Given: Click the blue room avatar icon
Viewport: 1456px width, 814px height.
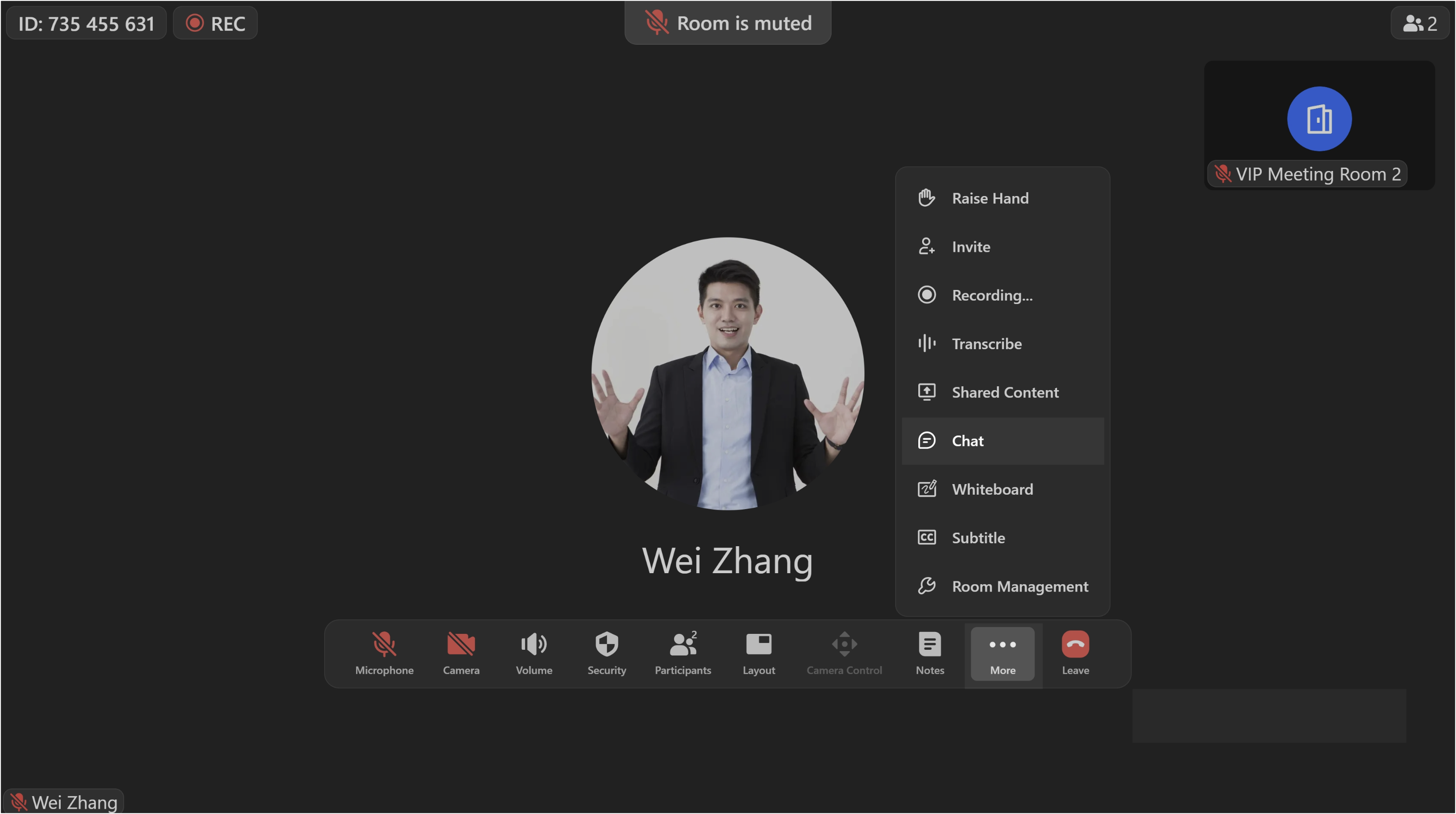Looking at the screenshot, I should click(1319, 118).
